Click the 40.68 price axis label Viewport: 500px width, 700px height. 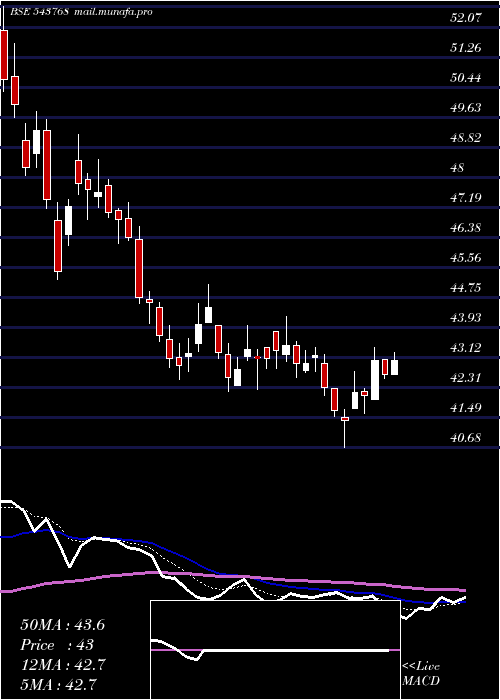click(x=466, y=438)
